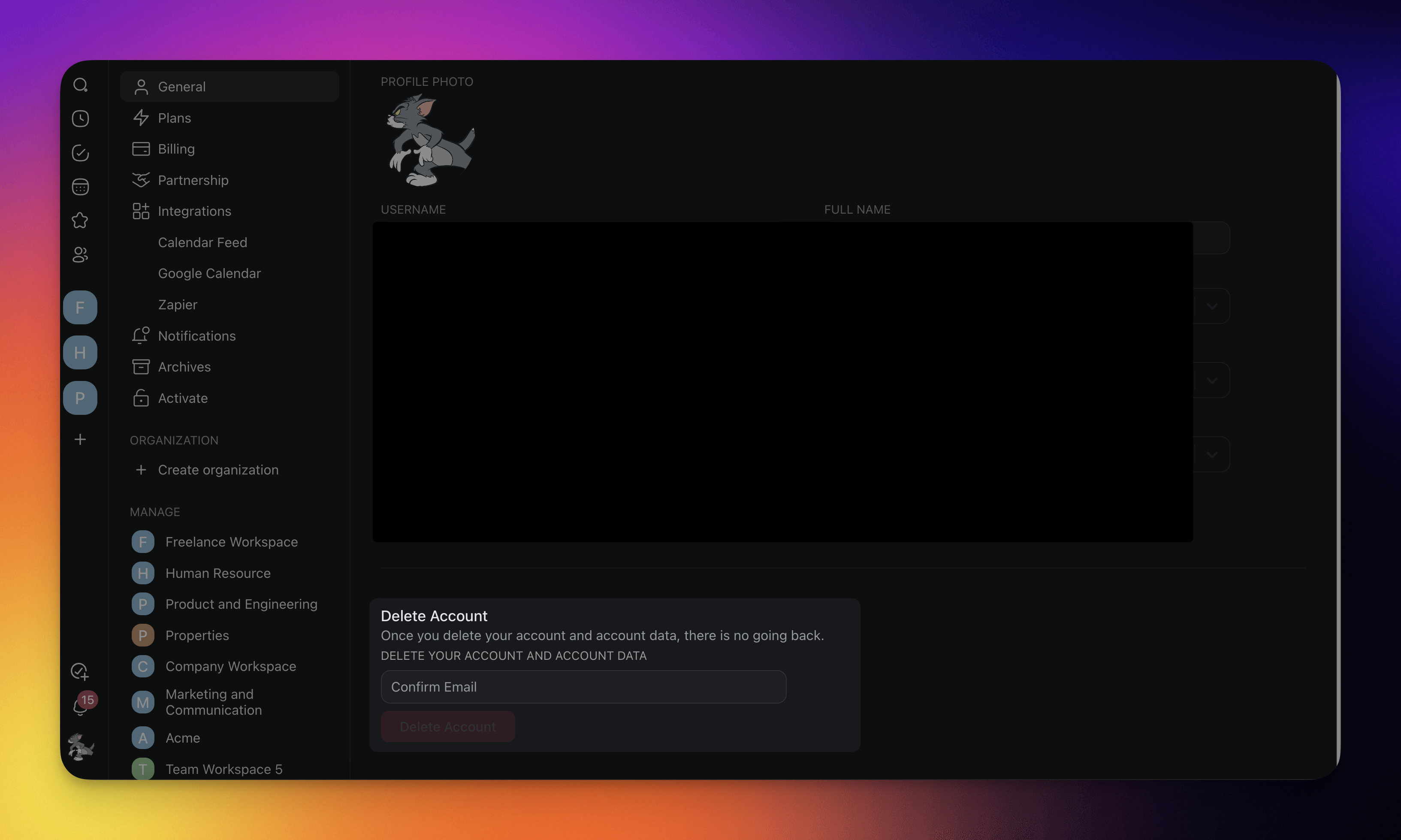Open the calendar icon in left rail
The width and height of the screenshot is (1401, 840).
click(80, 187)
